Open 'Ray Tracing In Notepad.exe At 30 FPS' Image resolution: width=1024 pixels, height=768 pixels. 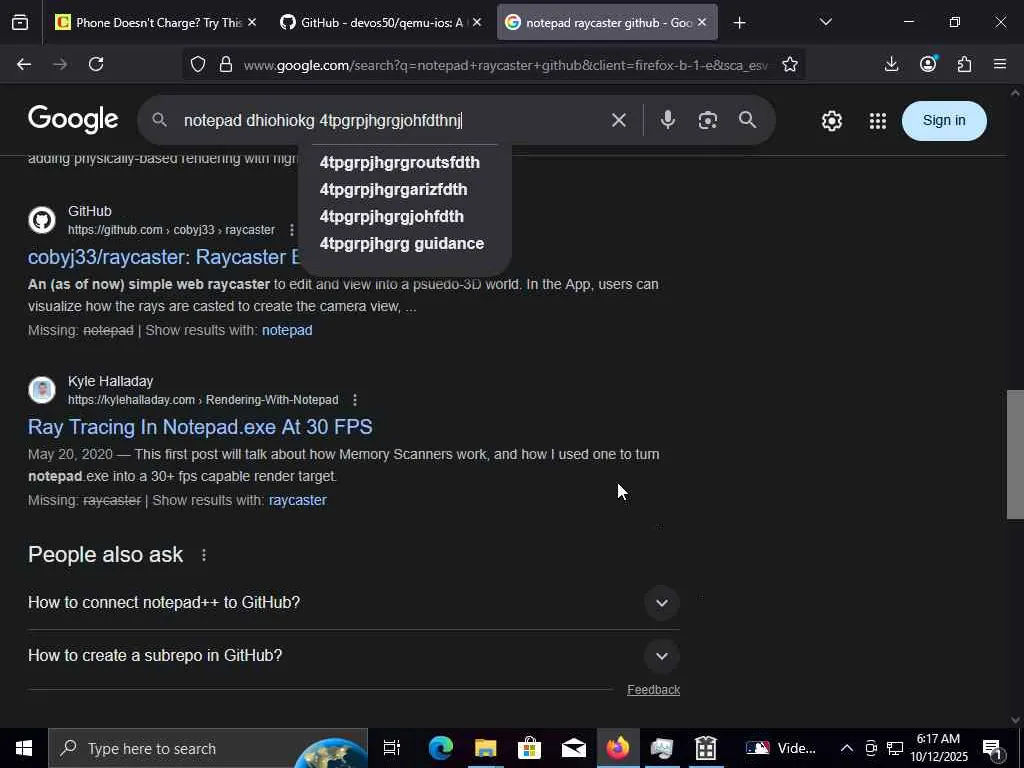click(200, 427)
